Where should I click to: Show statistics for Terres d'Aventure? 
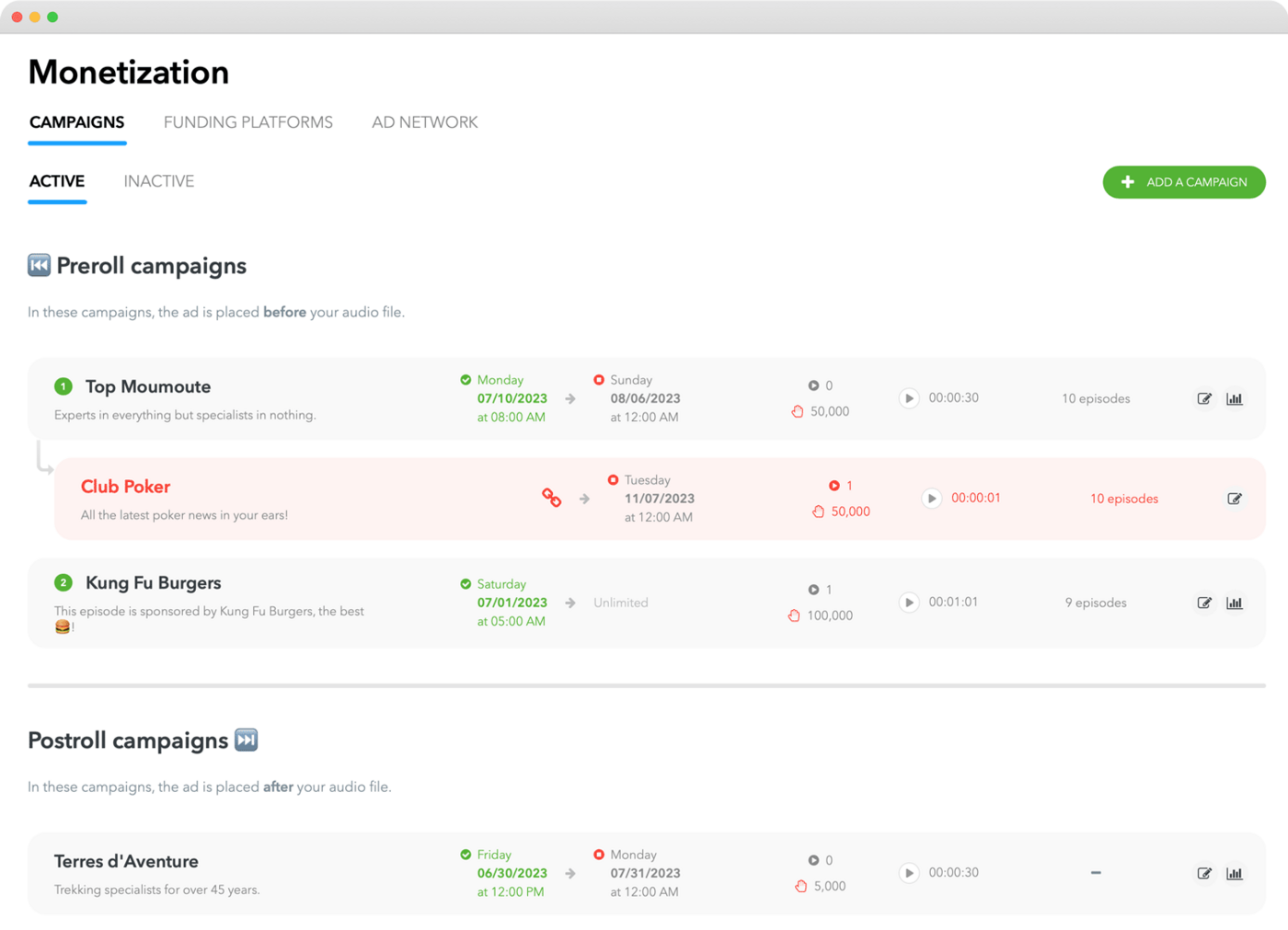pyautogui.click(x=1235, y=873)
